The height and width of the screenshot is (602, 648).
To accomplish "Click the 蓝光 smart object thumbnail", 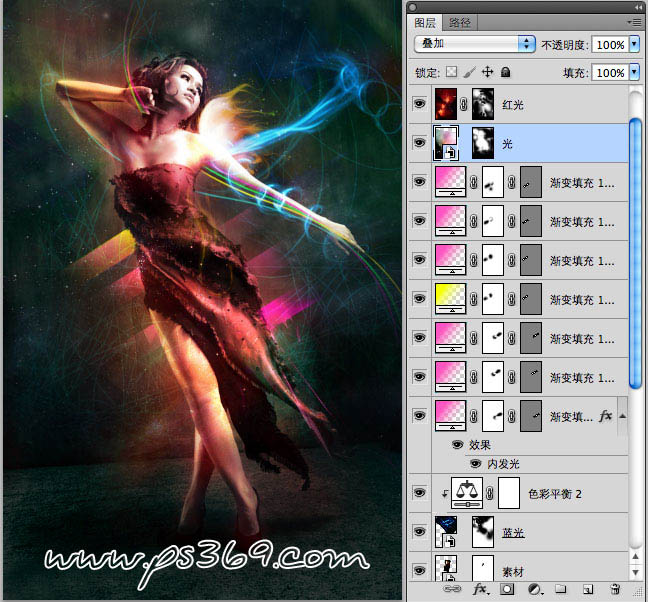I will pyautogui.click(x=446, y=532).
